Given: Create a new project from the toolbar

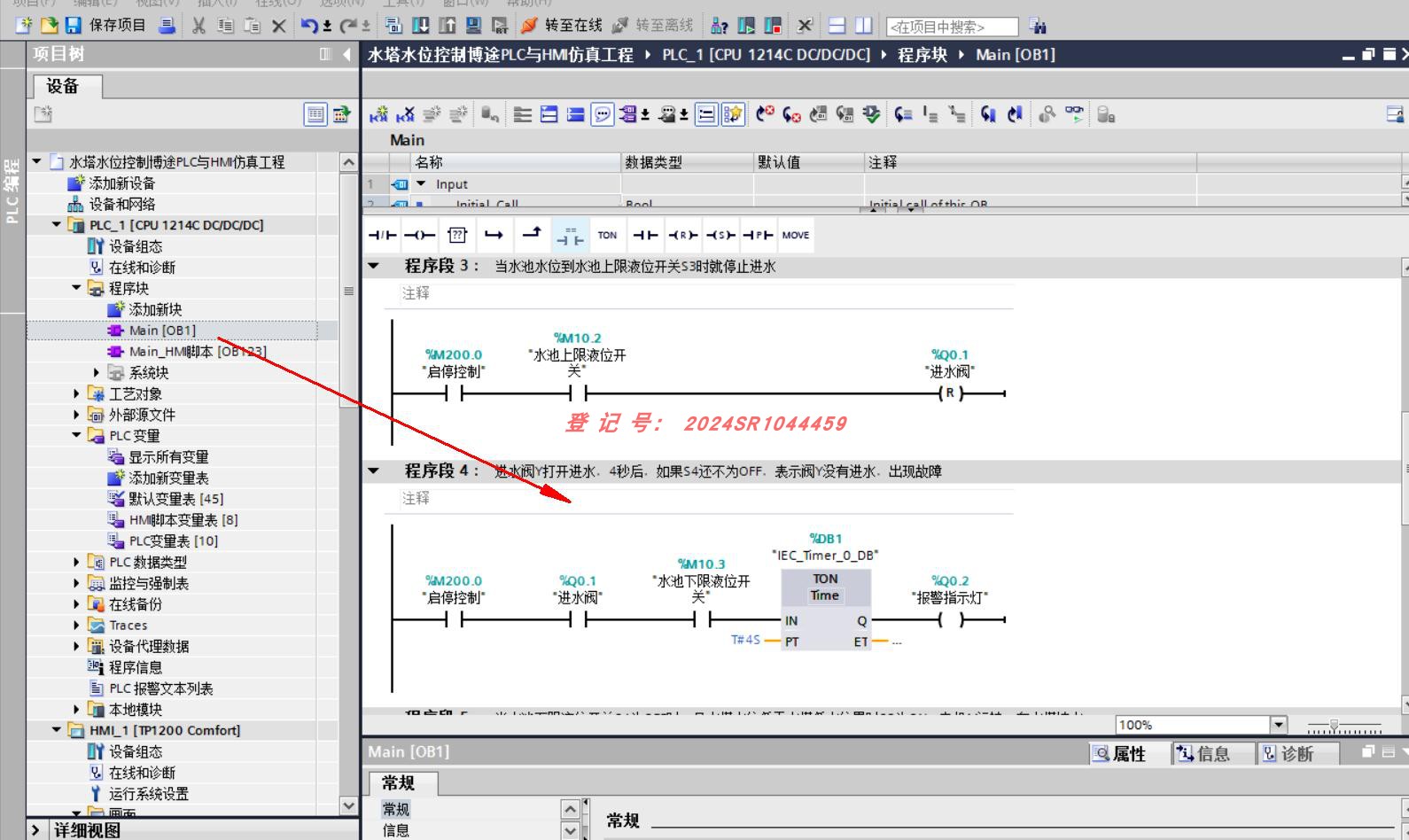Looking at the screenshot, I should 25,26.
